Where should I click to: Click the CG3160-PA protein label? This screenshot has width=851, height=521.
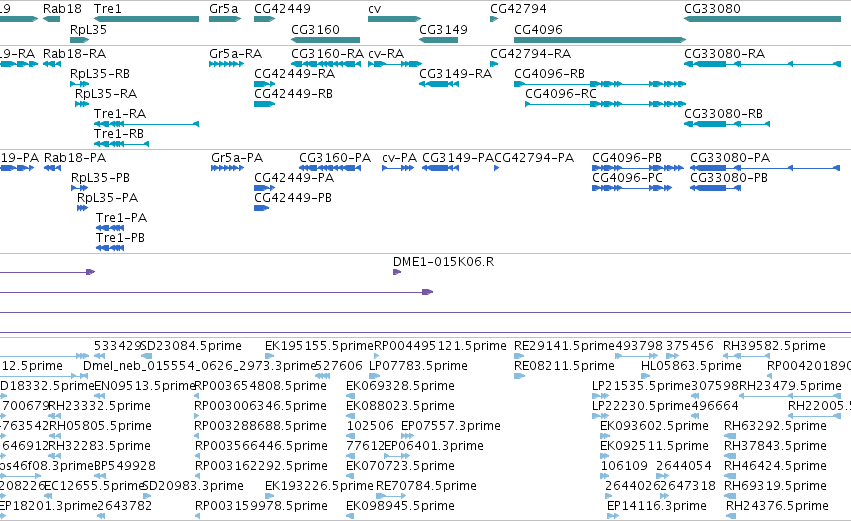[x=335, y=158]
